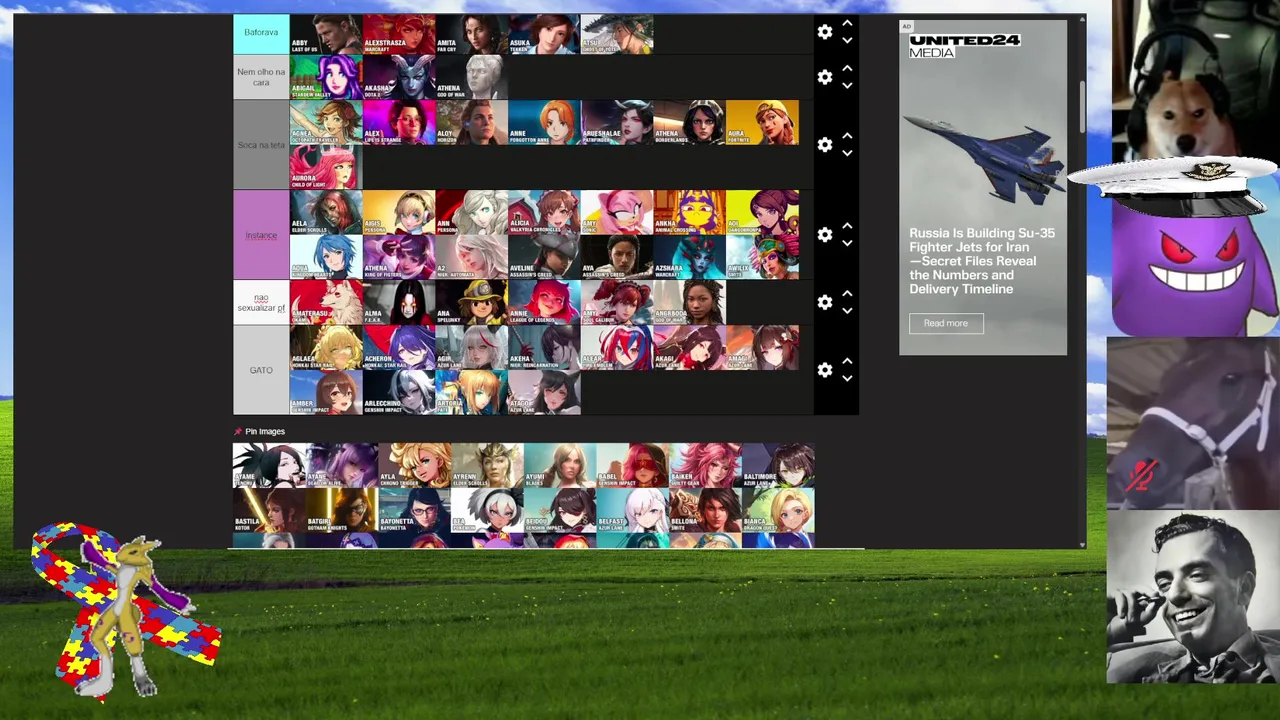Pick the Bayonetta image from the pool
This screenshot has width=1280, height=720.
pyautogui.click(x=415, y=510)
